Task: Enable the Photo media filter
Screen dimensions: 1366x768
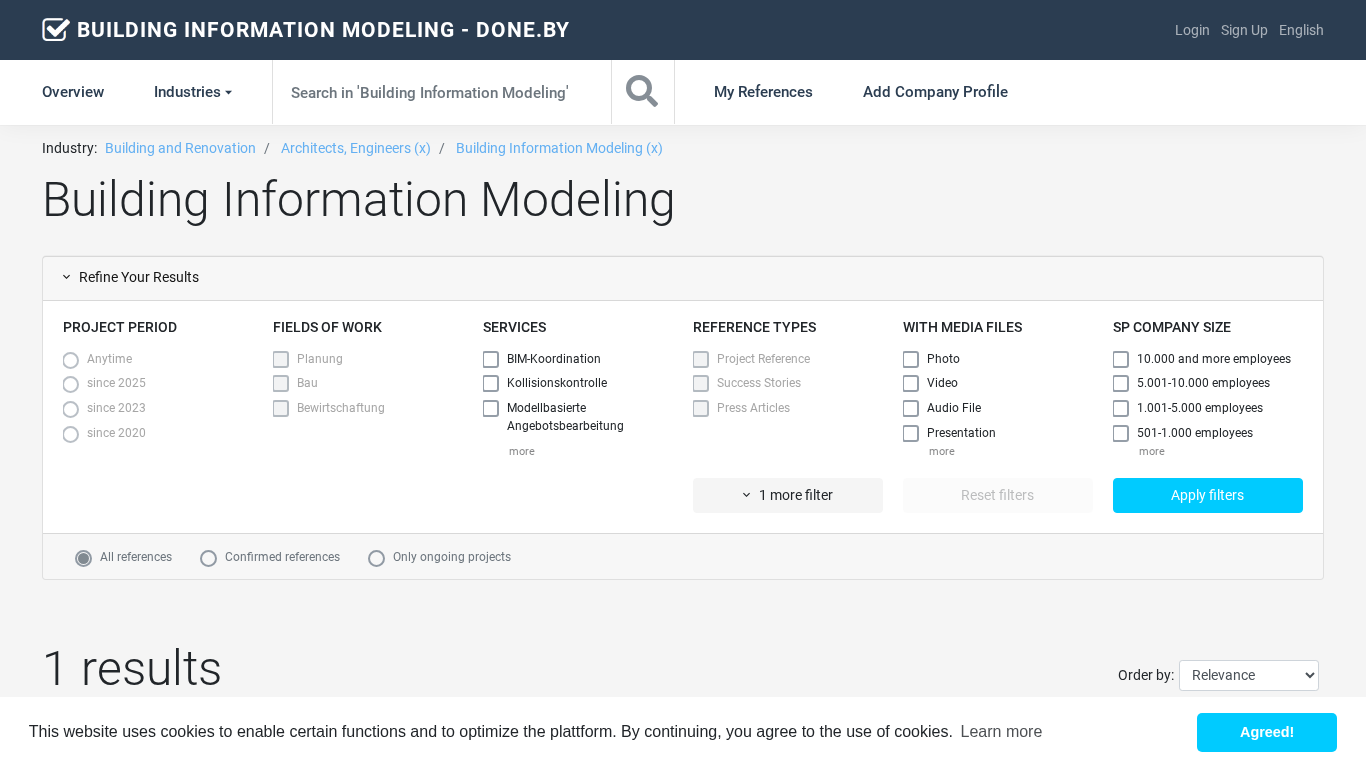Action: click(911, 359)
